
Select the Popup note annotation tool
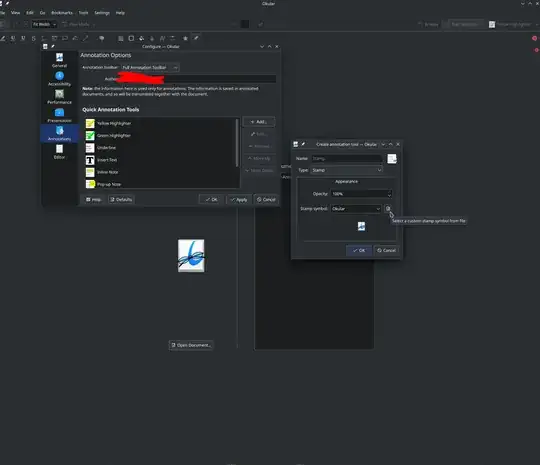click(65, 38)
